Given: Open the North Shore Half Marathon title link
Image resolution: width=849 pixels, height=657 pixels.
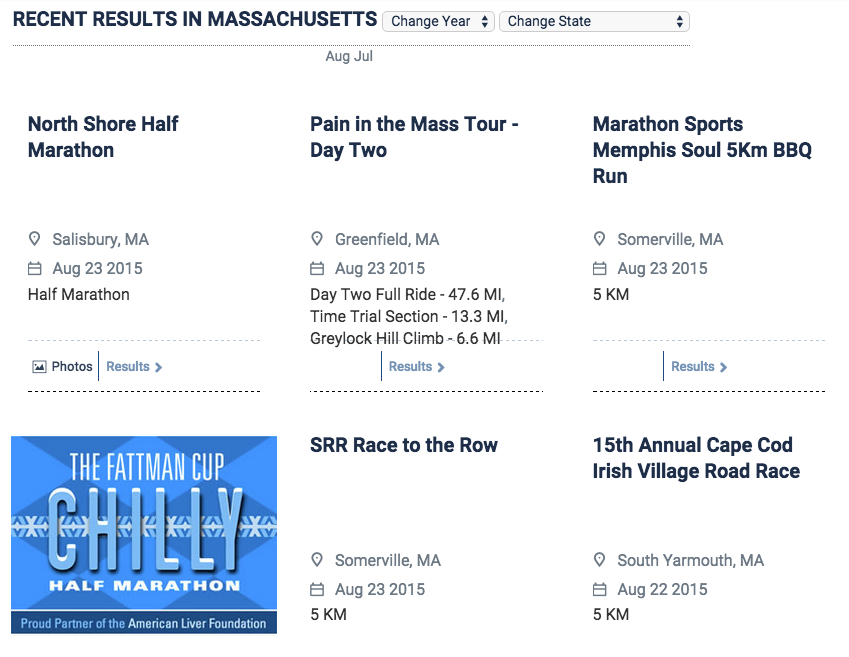Looking at the screenshot, I should pos(103,137).
